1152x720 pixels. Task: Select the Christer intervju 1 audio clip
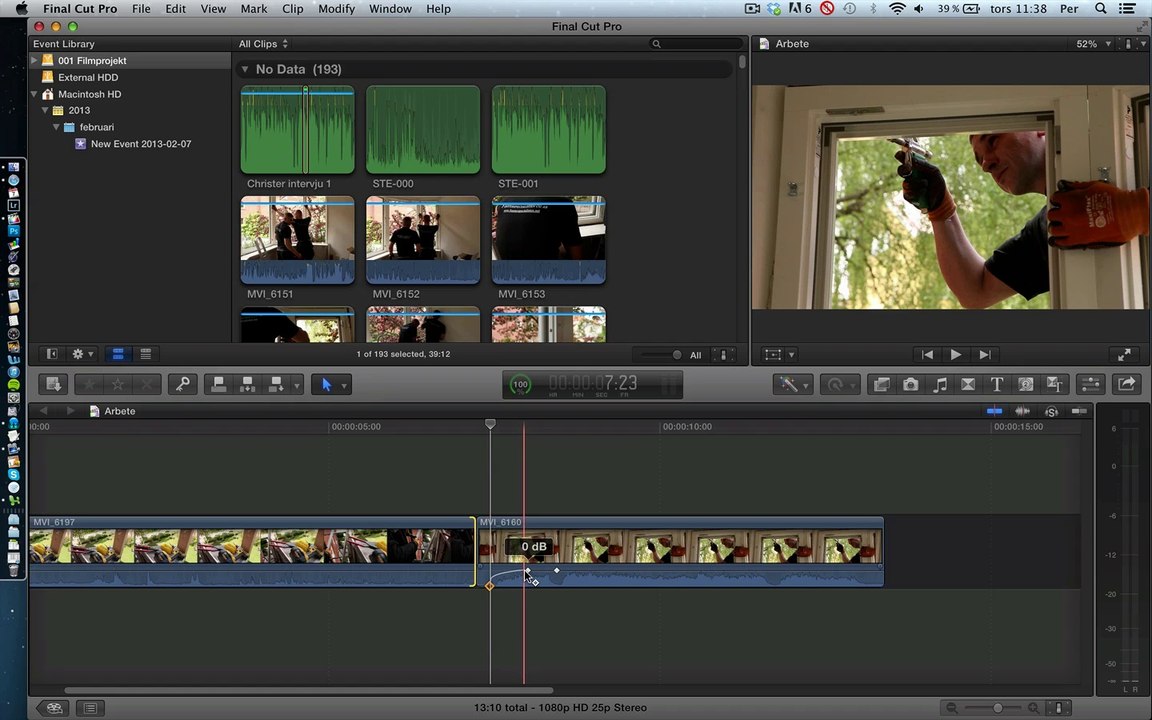[x=298, y=130]
